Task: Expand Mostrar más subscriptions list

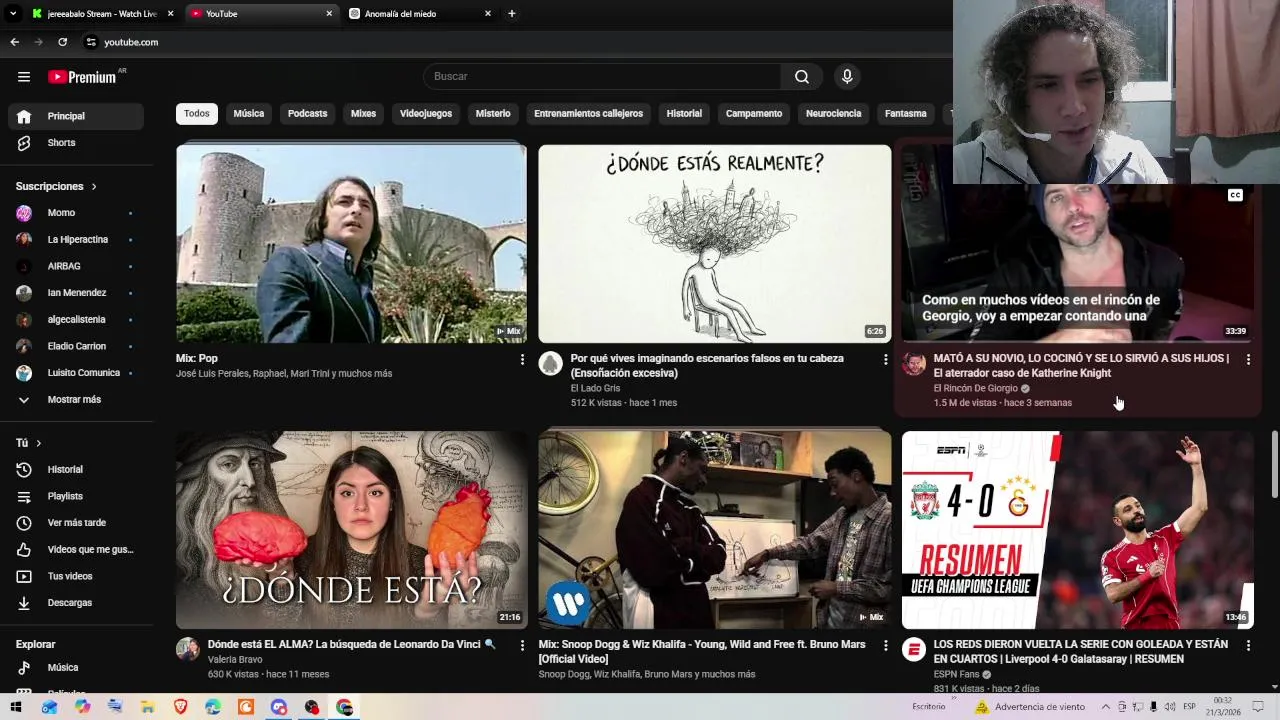Action: [x=76, y=400]
